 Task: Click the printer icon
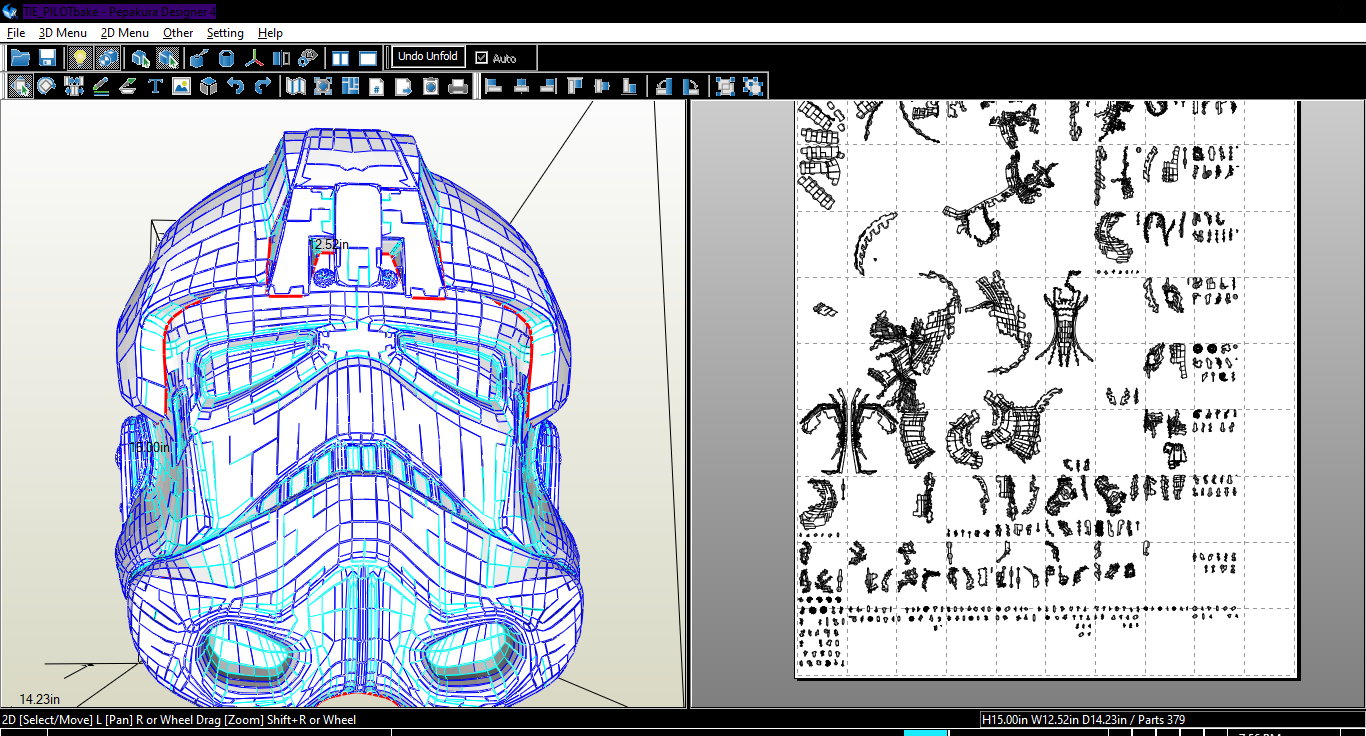458,86
